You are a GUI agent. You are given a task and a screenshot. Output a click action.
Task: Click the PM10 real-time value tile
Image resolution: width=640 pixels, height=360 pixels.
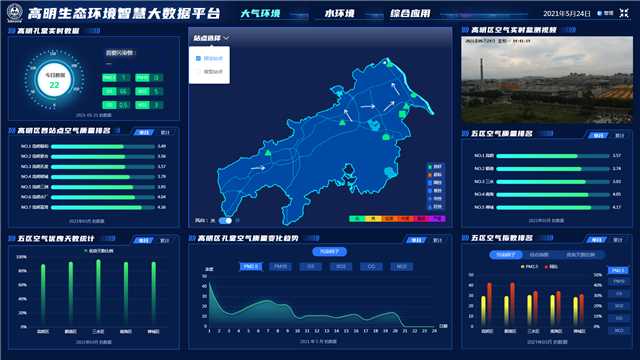(149, 78)
